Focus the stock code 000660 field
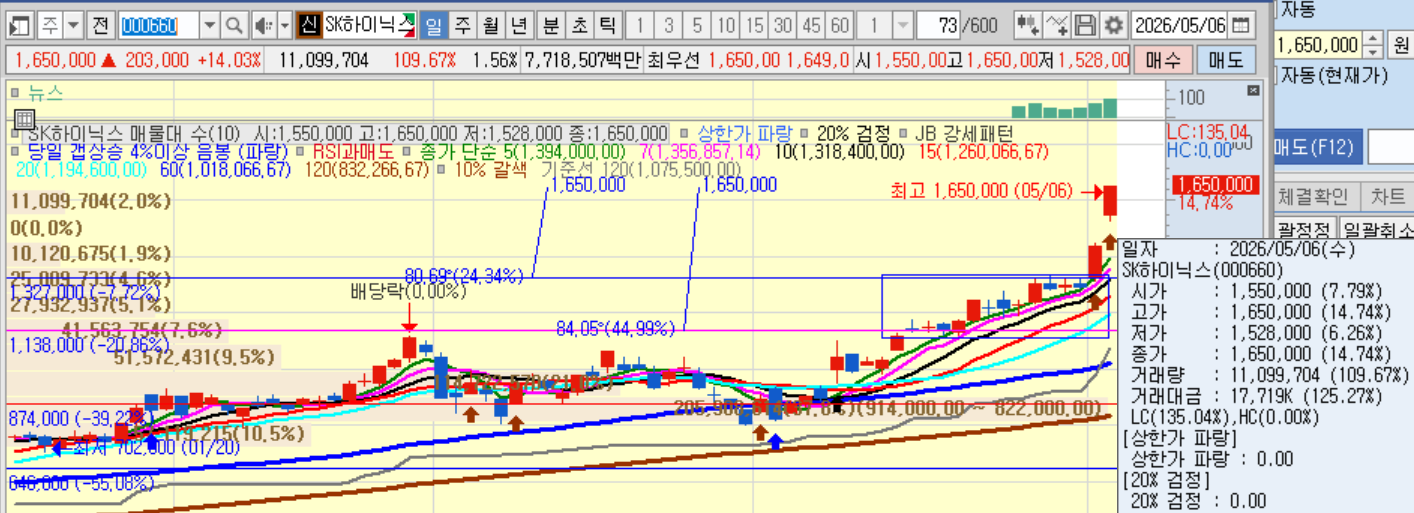 pyautogui.click(x=159, y=25)
